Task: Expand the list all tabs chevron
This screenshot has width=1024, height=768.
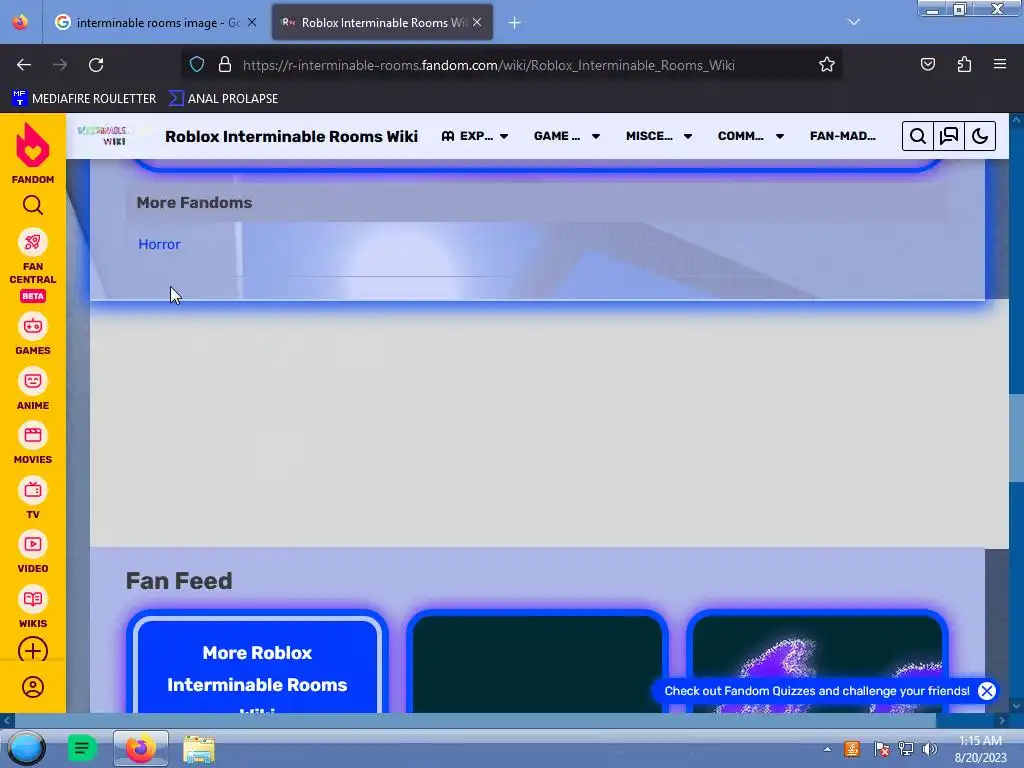Action: [x=854, y=22]
